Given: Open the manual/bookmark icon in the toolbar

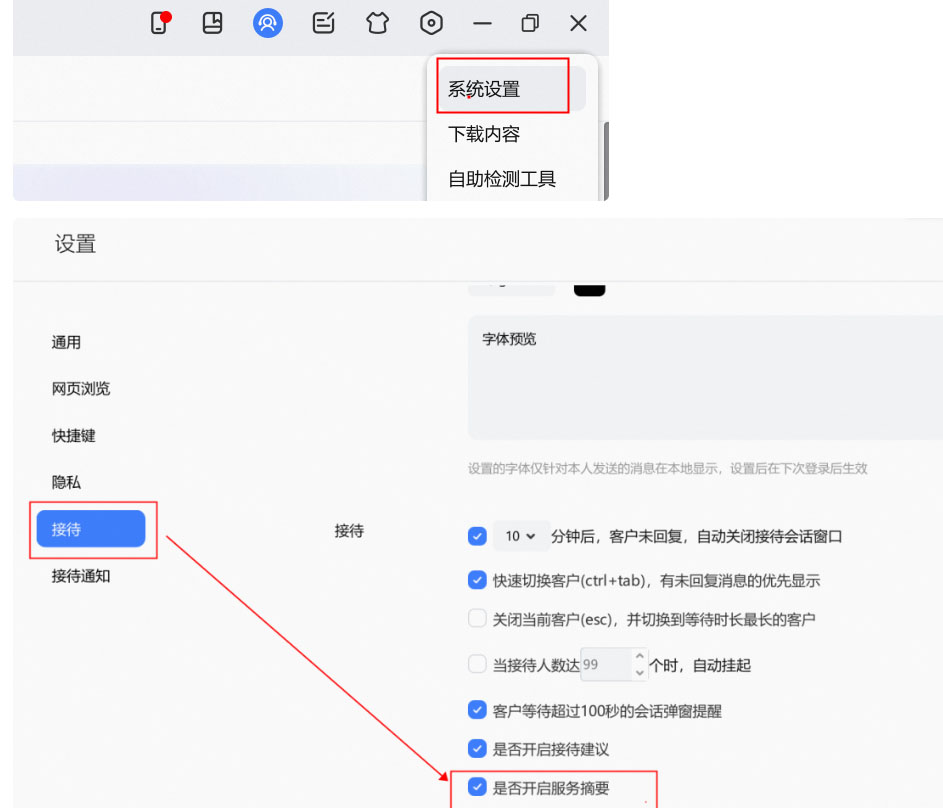Looking at the screenshot, I should coord(212,23).
